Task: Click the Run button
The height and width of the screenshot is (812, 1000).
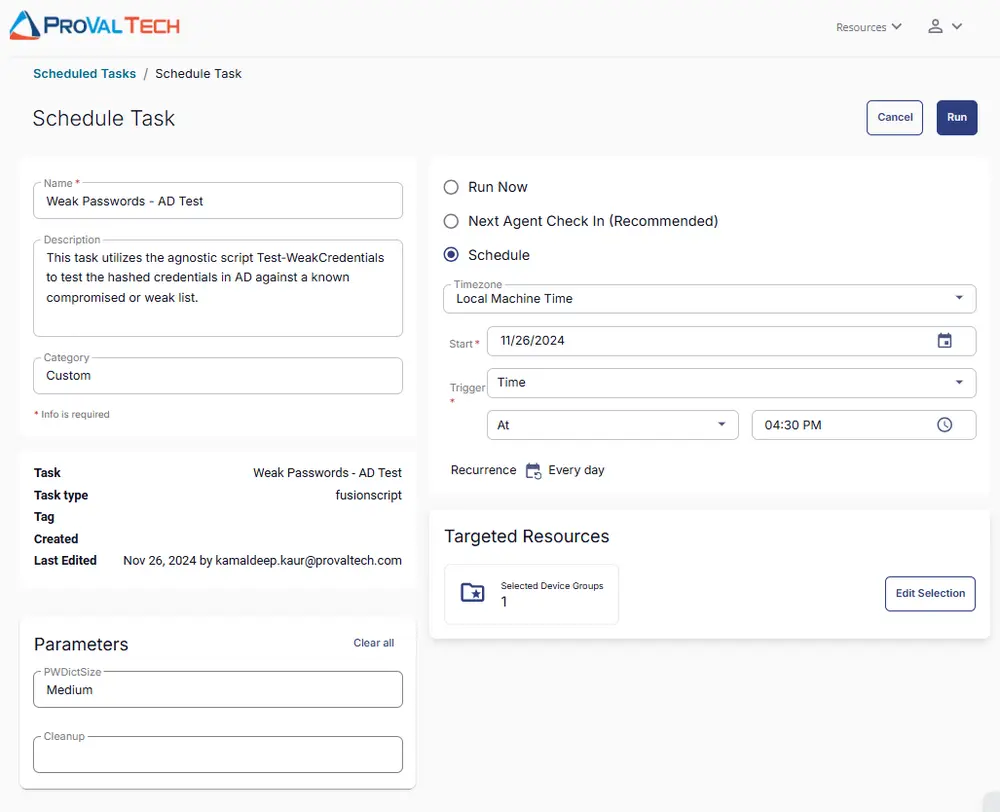Action: 957,117
